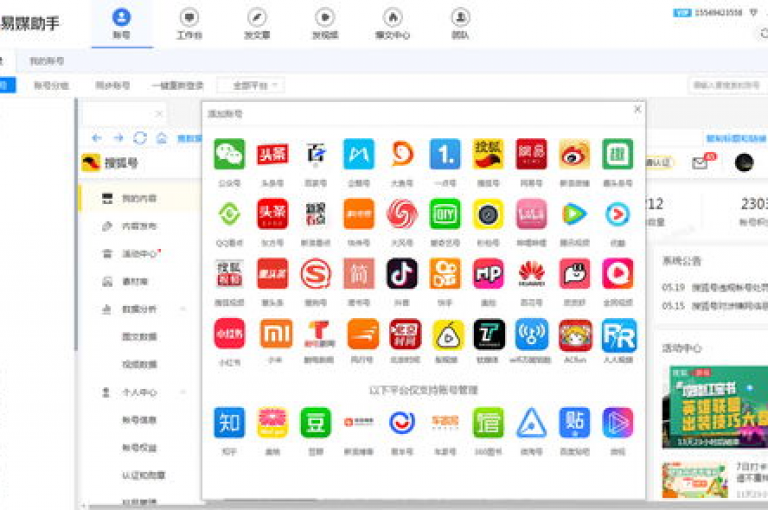
Task: Go back with the embedded browser arrow
Action: click(x=97, y=138)
